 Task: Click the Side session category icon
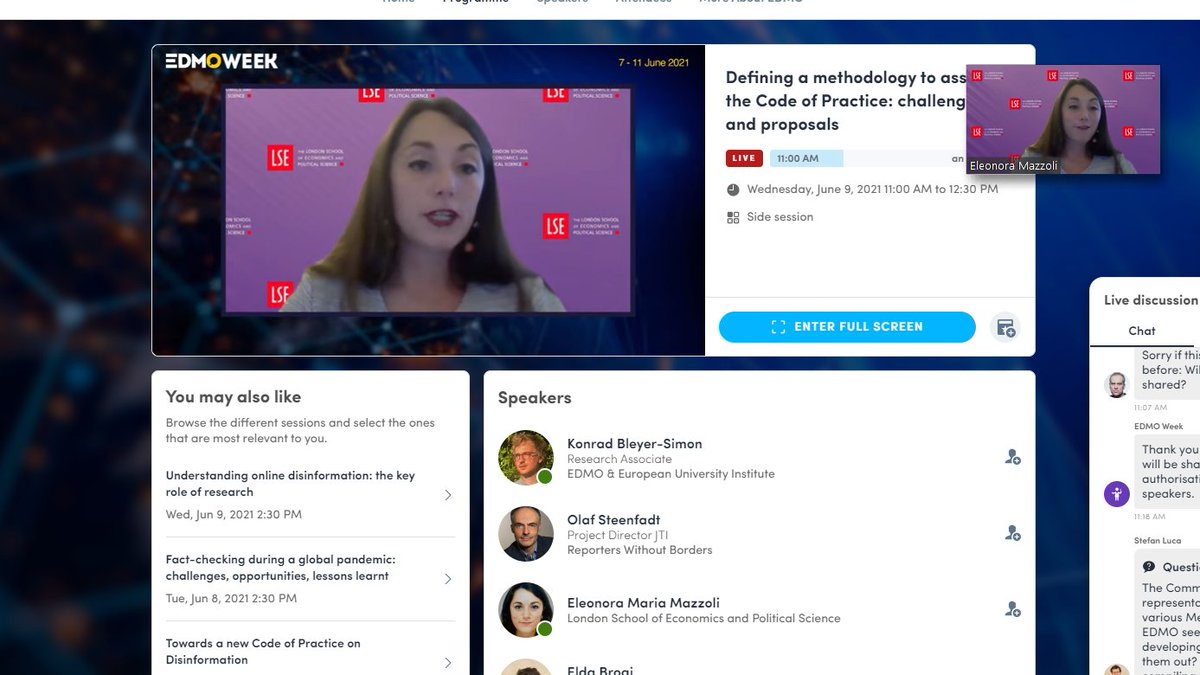[x=731, y=217]
